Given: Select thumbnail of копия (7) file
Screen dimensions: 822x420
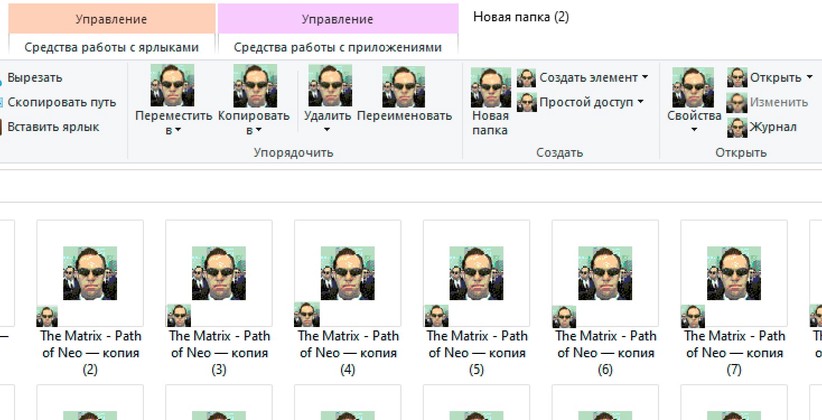Looking at the screenshot, I should tap(734, 273).
